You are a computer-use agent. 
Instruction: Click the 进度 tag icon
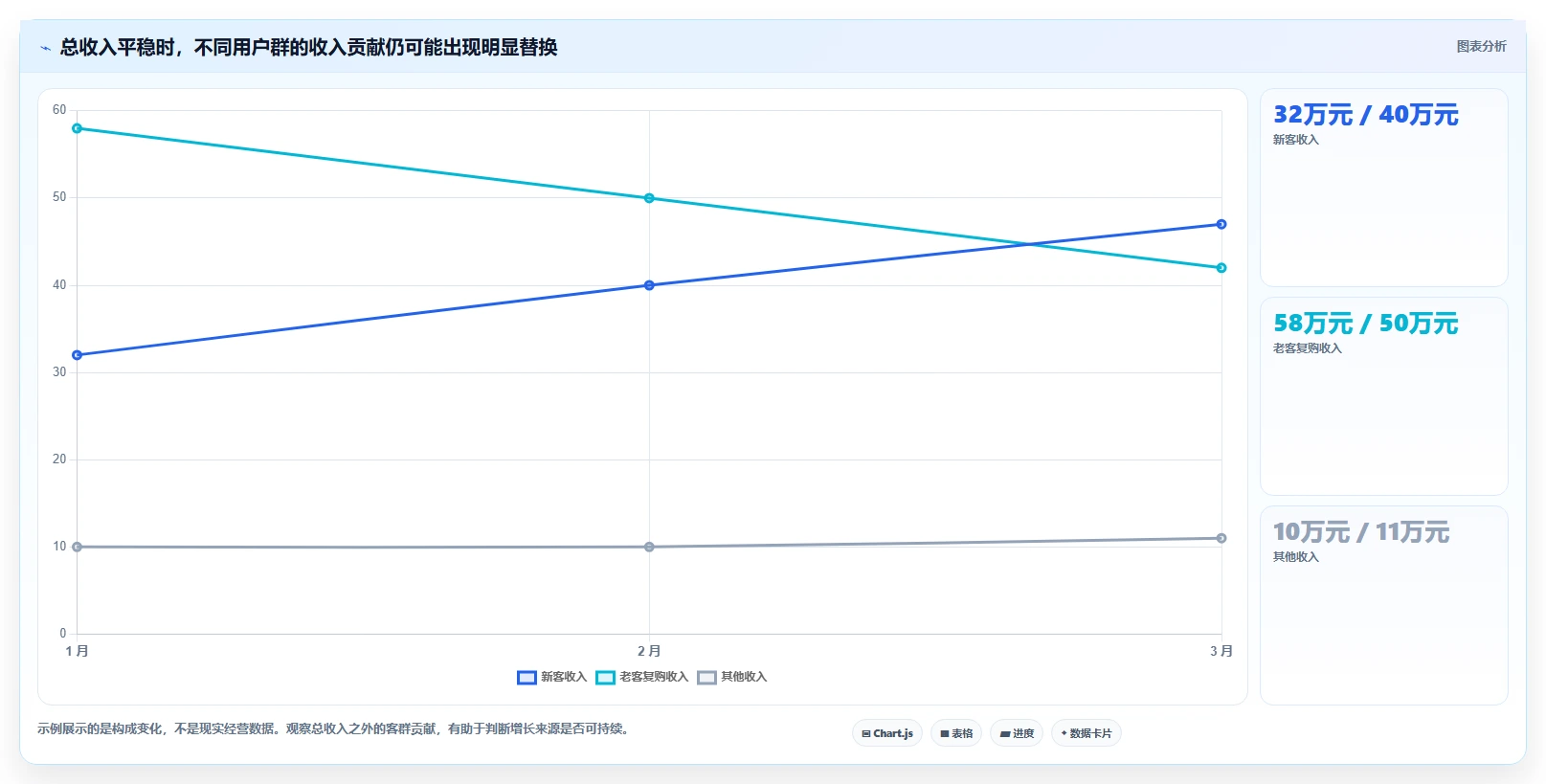(x=1005, y=734)
